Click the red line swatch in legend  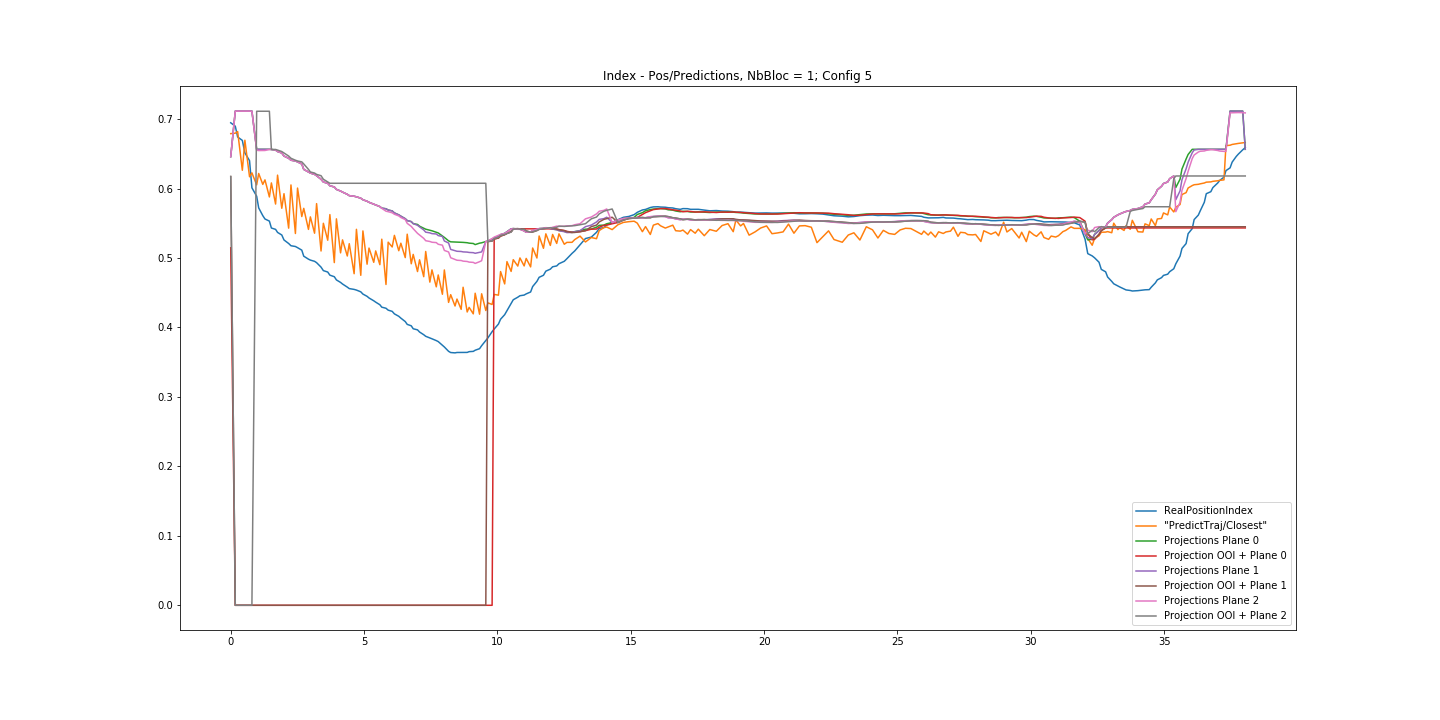tap(1148, 555)
